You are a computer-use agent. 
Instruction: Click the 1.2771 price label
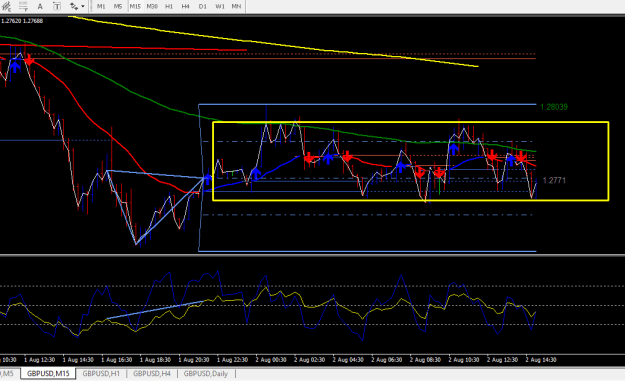[554, 180]
